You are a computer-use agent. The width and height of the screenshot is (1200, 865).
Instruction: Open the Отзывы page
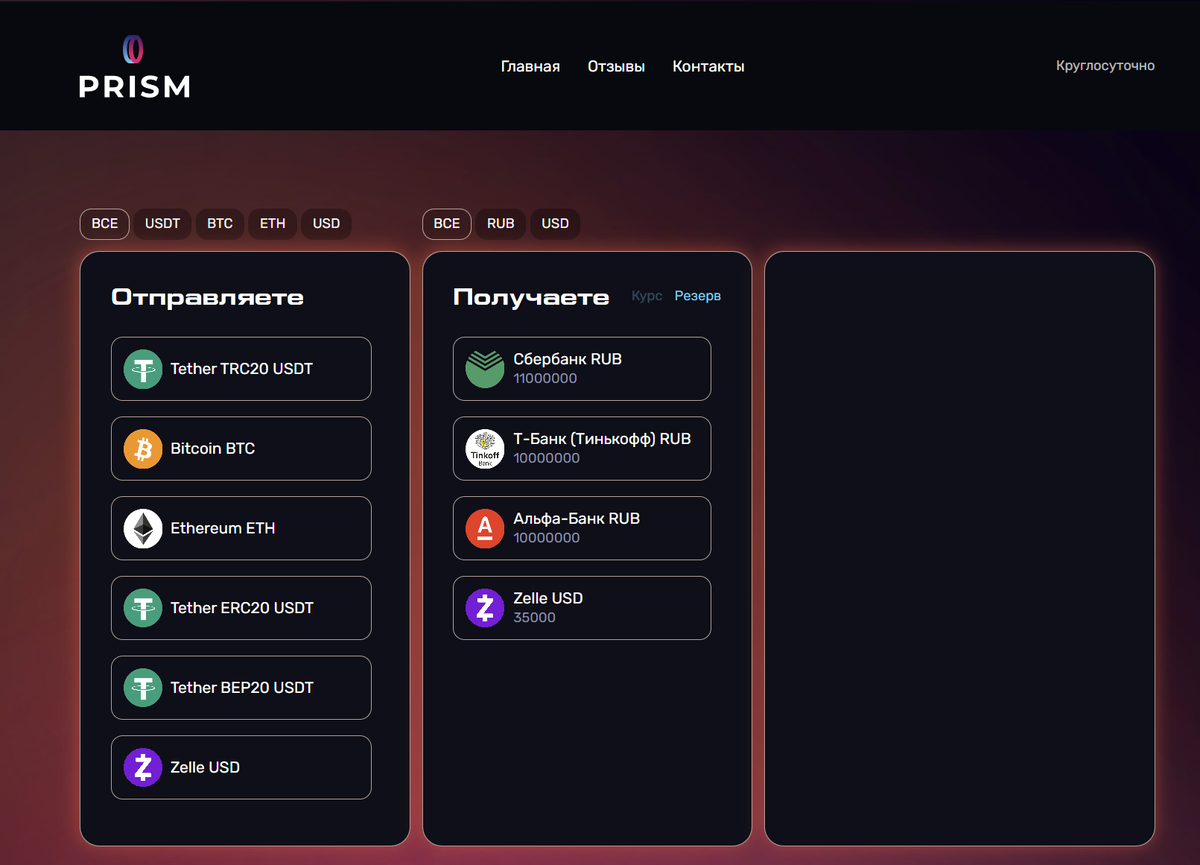(x=616, y=67)
